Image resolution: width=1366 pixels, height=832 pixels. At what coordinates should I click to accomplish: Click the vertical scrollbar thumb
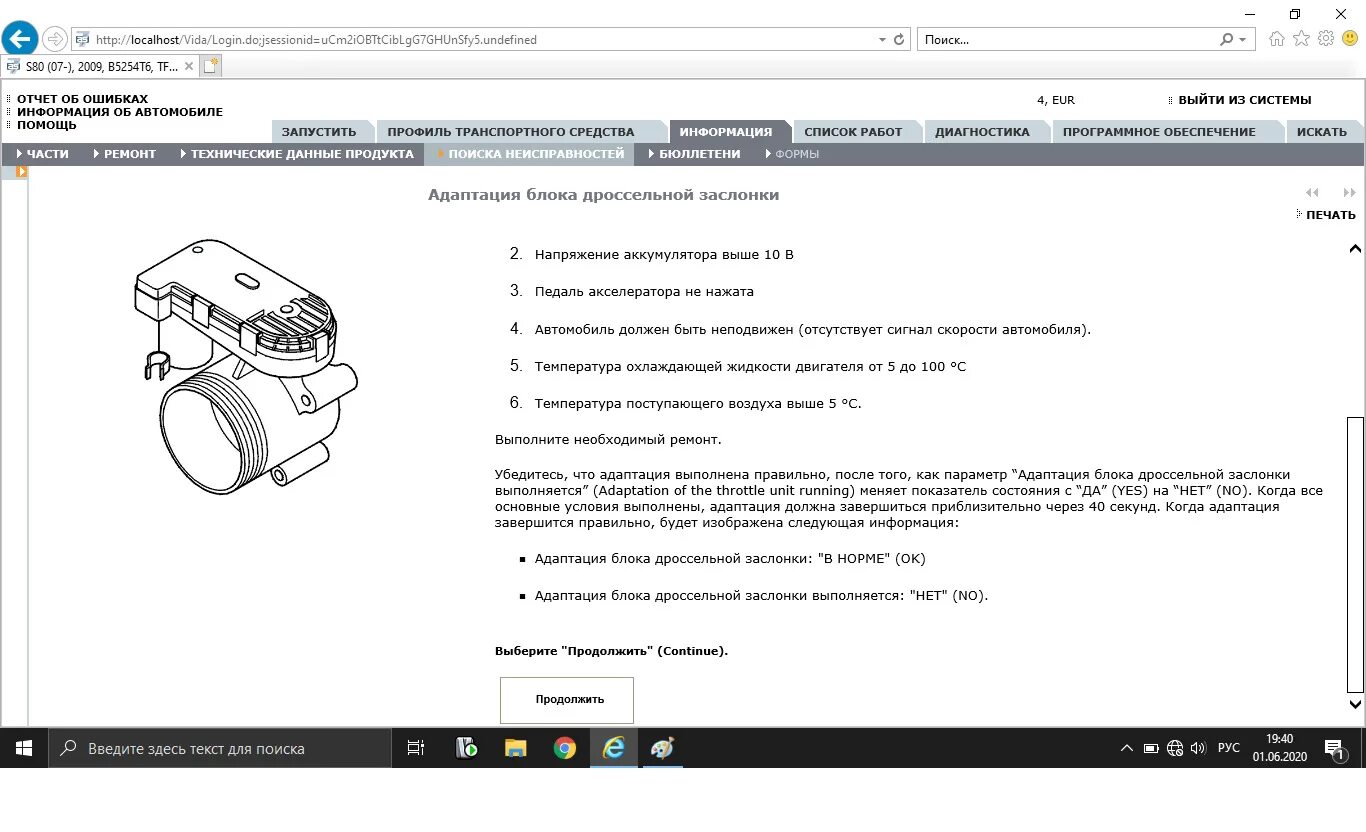[1355, 555]
